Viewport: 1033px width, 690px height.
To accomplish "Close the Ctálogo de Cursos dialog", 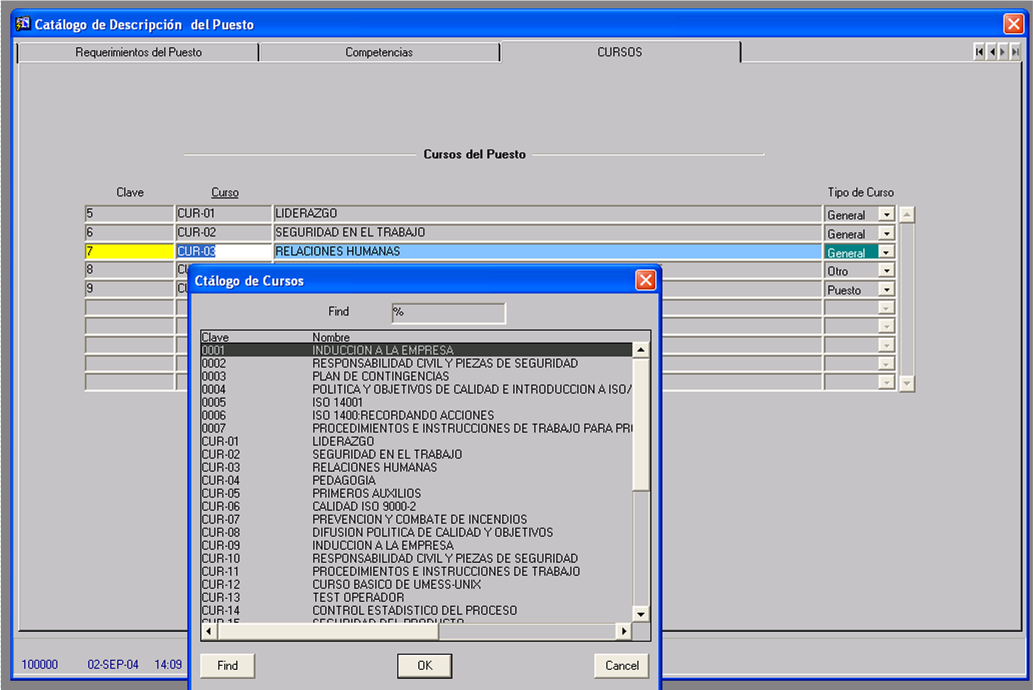I will click(x=645, y=281).
